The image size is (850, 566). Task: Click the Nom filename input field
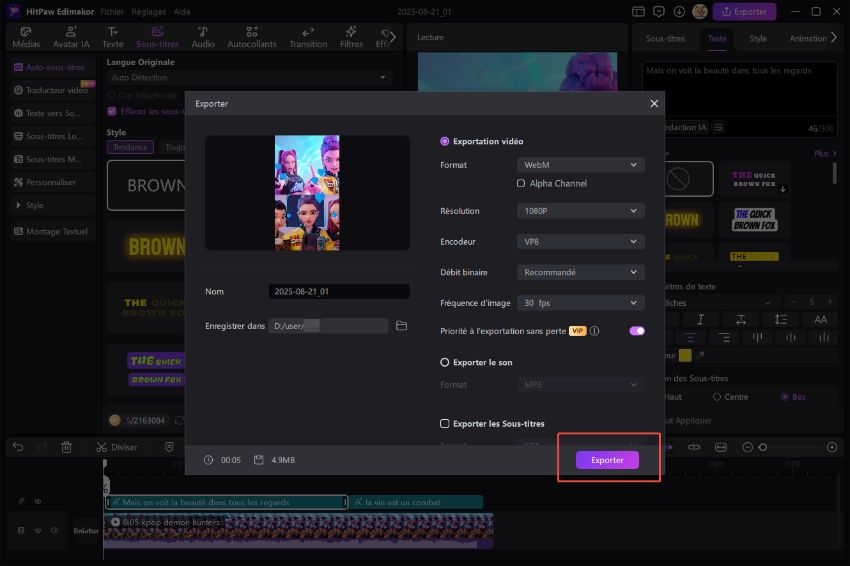[338, 292]
